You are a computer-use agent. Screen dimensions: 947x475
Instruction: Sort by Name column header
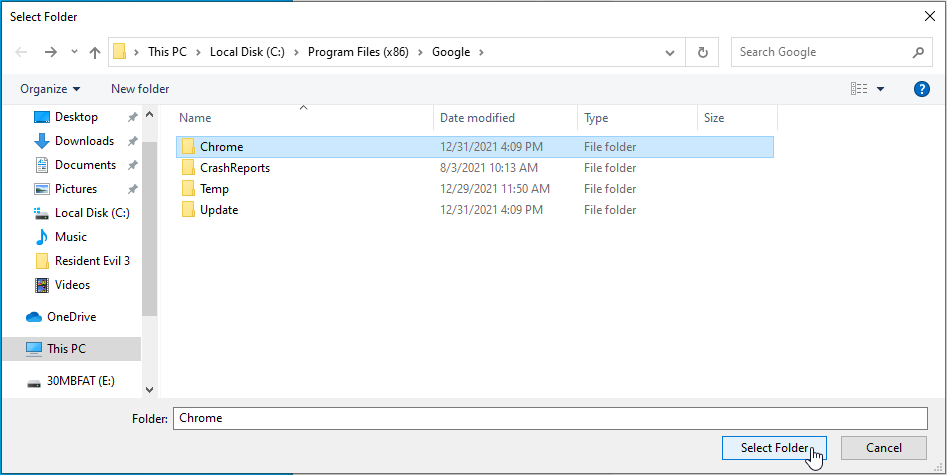(x=304, y=118)
